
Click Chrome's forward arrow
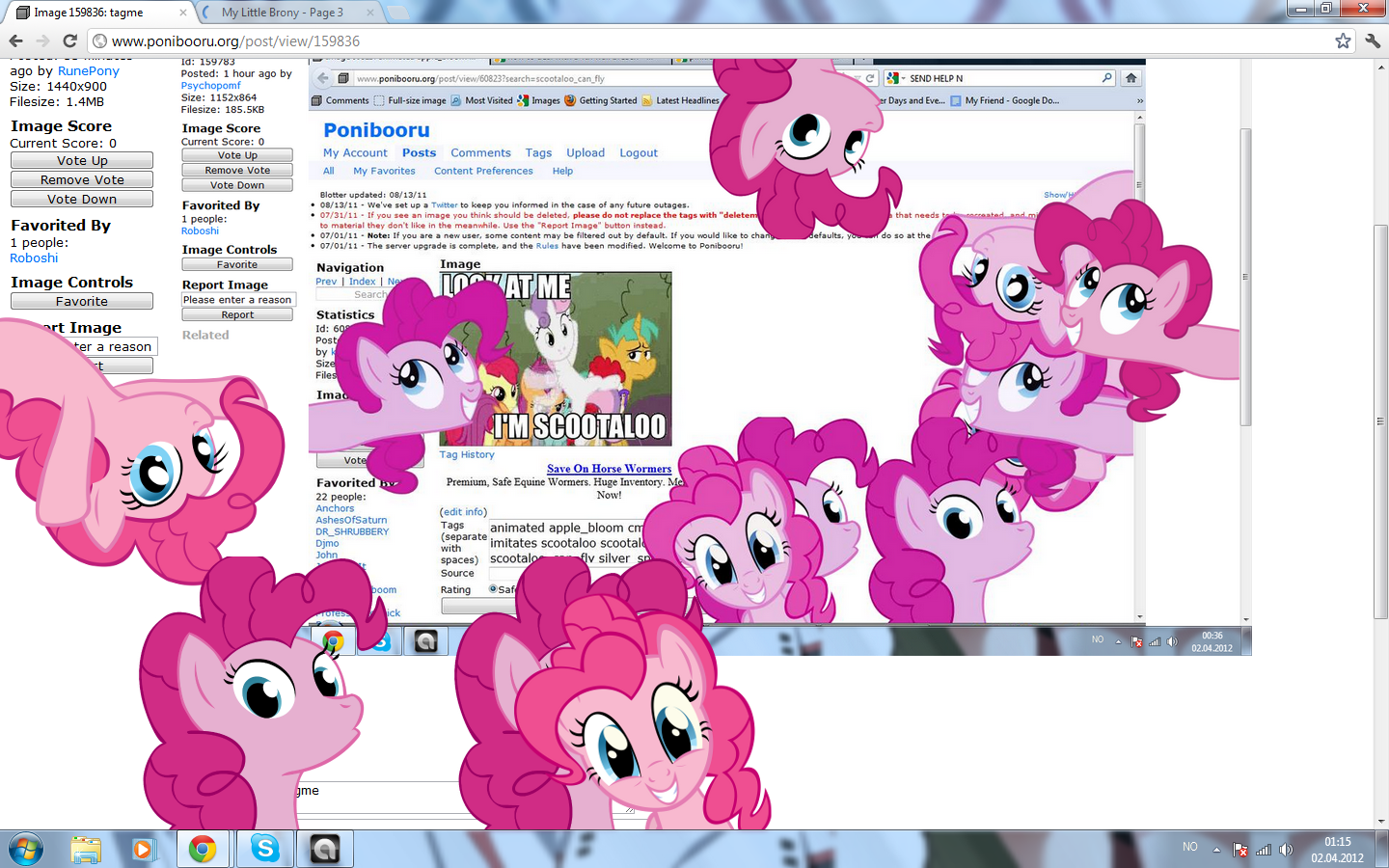click(x=42, y=41)
